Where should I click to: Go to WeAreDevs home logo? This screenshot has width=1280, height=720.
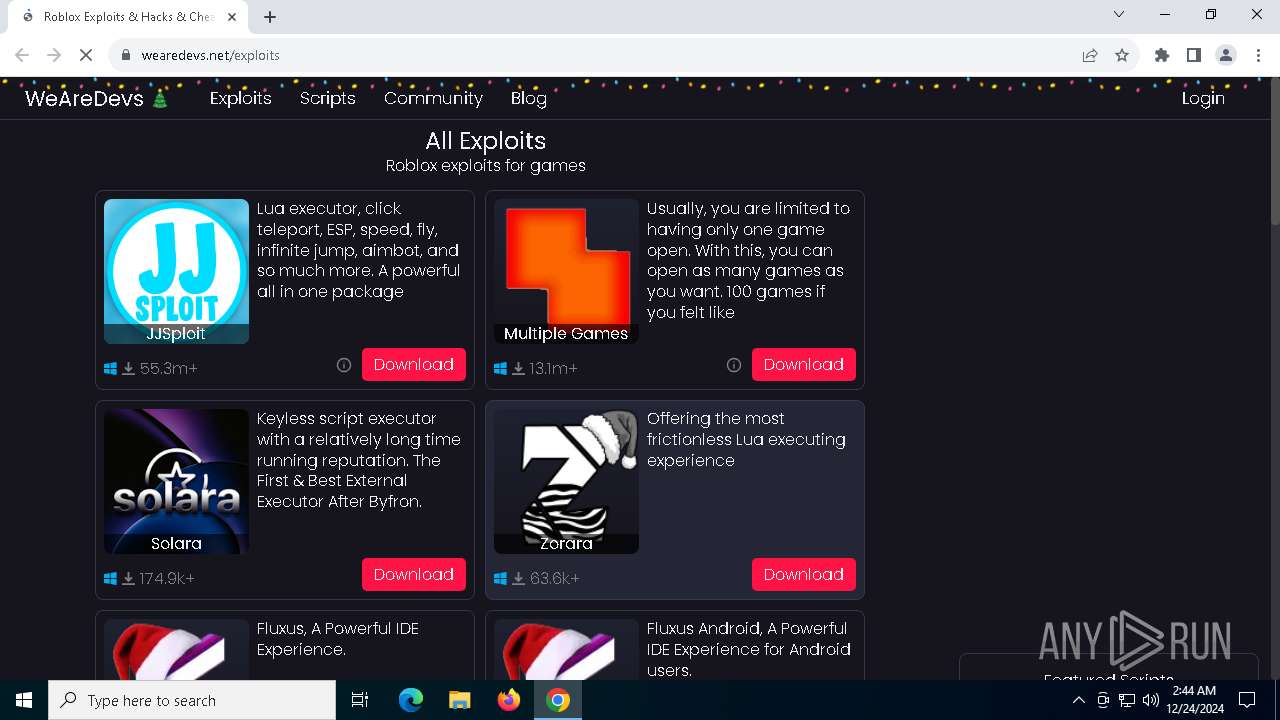pos(96,98)
